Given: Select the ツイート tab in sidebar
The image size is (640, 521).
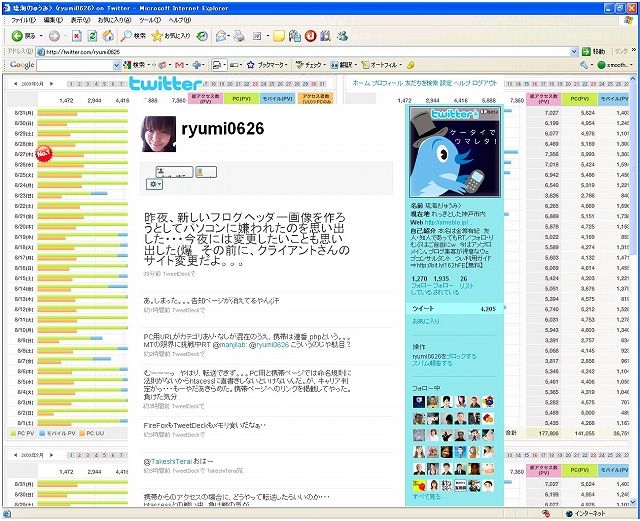Looking at the screenshot, I should (454, 309).
